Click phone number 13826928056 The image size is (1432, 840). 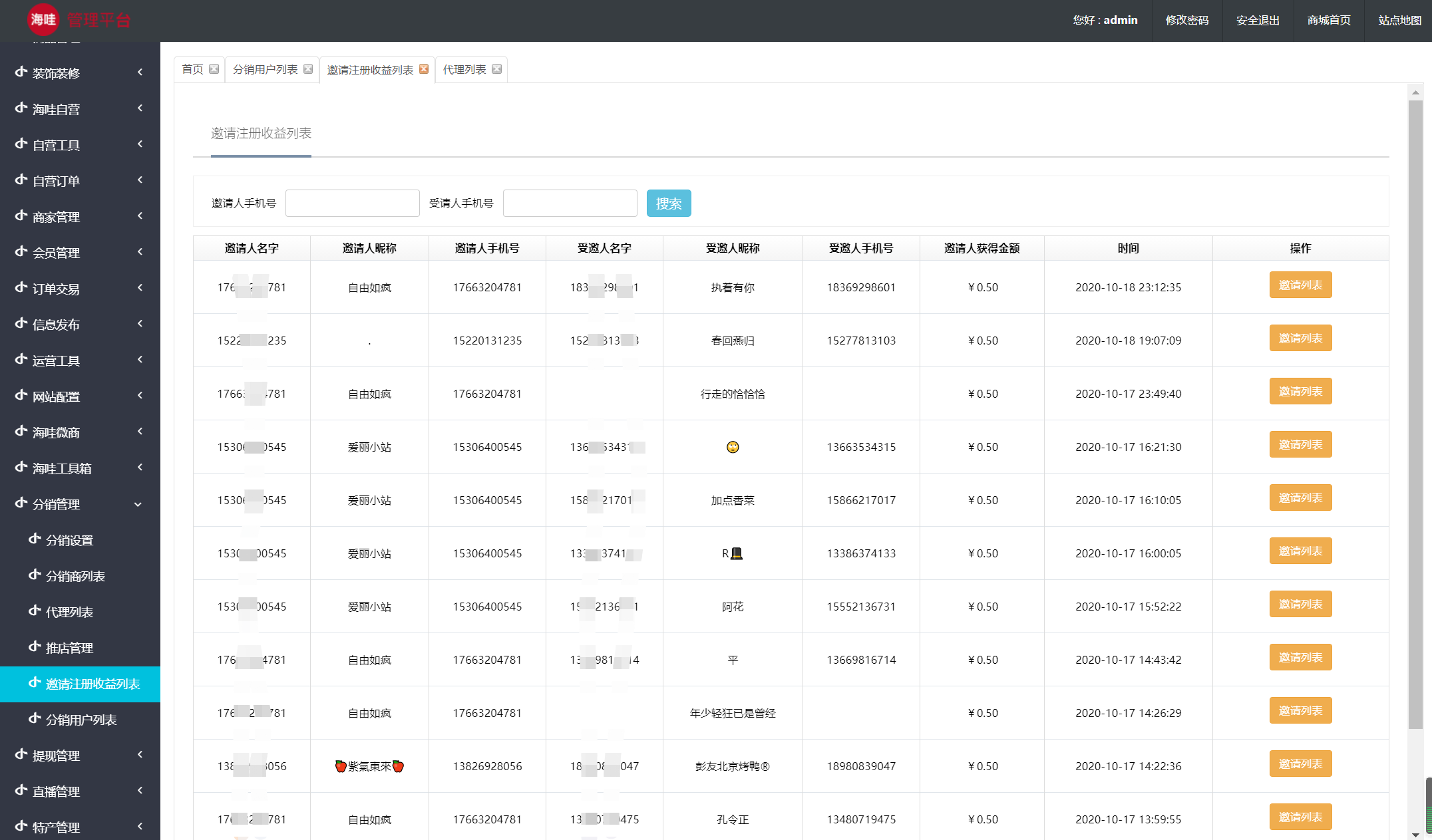[x=487, y=766]
